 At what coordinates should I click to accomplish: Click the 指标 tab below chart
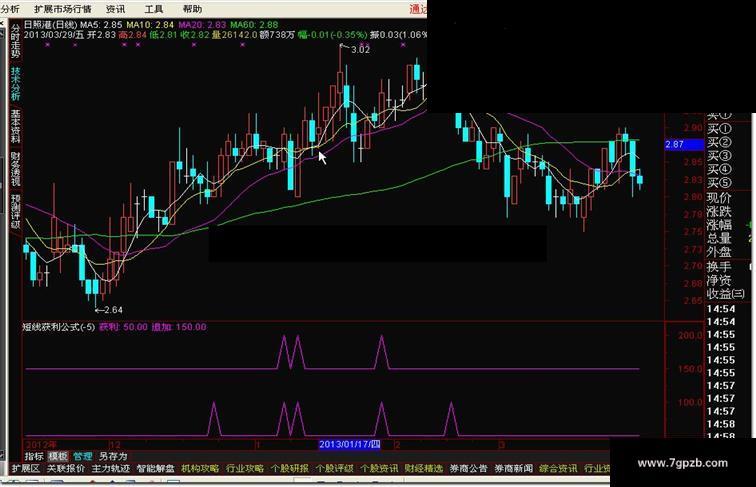34,456
